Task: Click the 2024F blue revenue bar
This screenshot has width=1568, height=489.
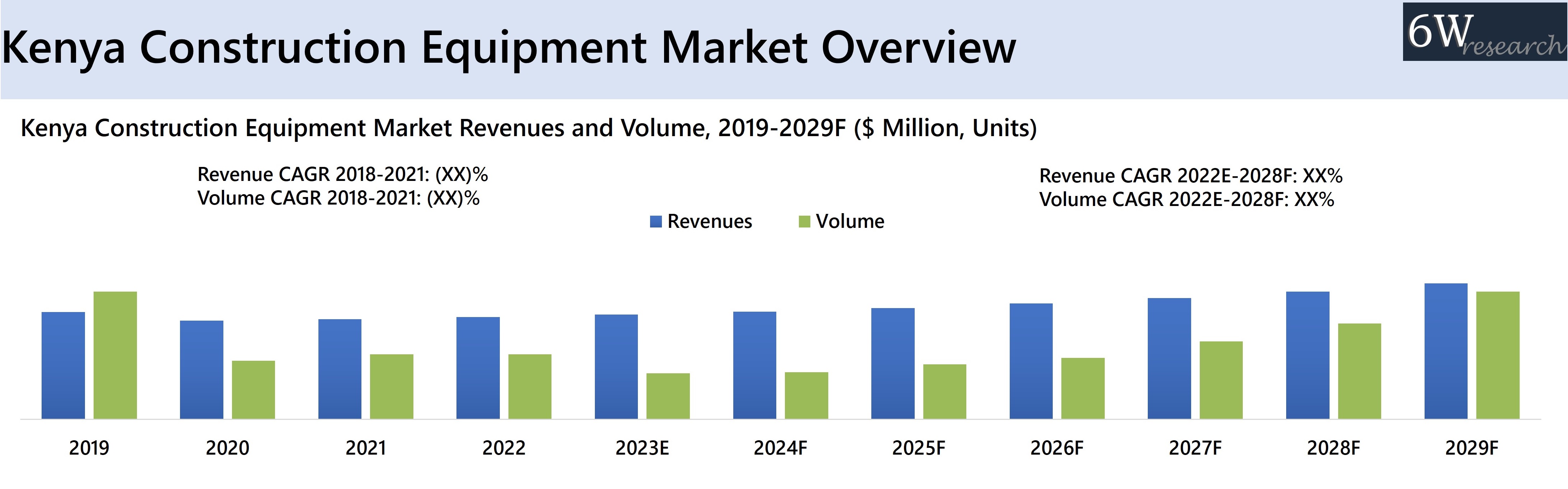Action: [754, 365]
